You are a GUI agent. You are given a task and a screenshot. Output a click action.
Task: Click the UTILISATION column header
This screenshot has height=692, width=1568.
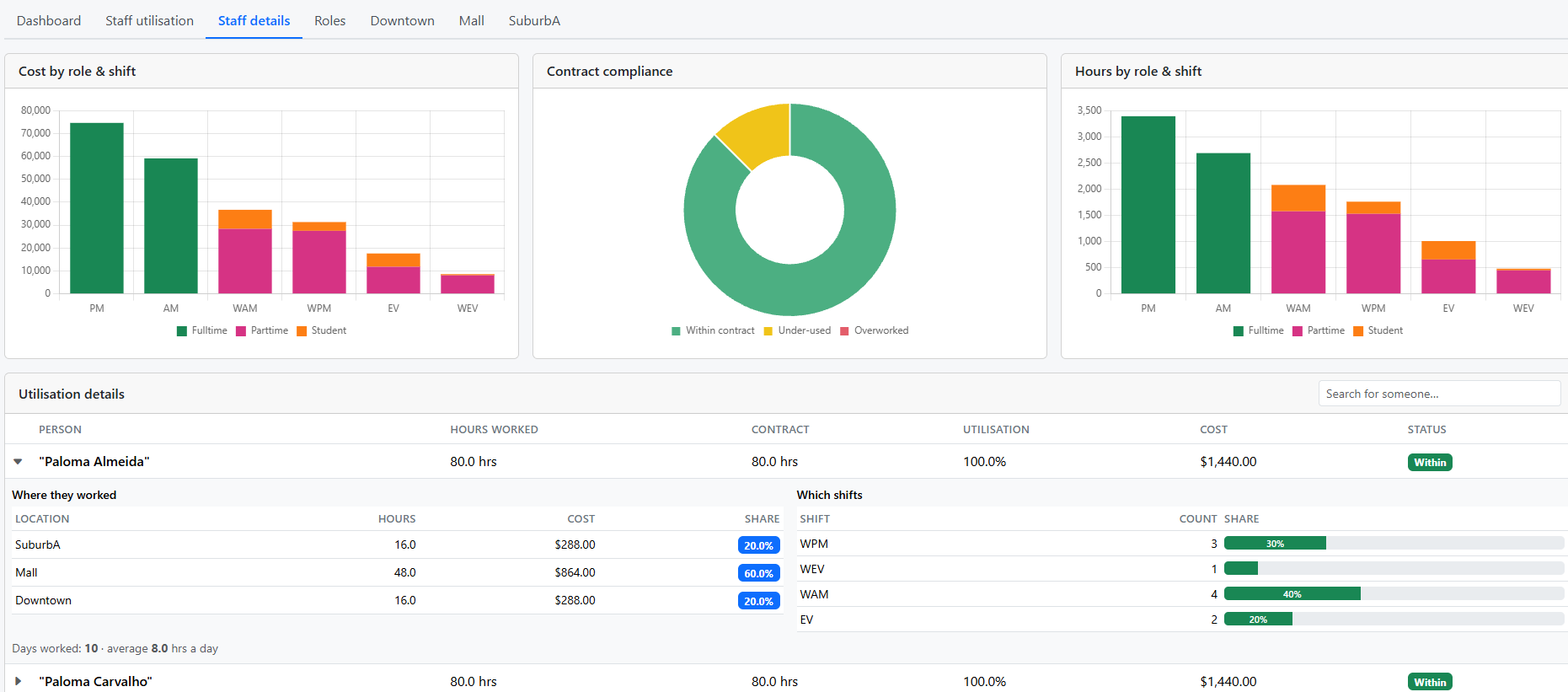996,429
